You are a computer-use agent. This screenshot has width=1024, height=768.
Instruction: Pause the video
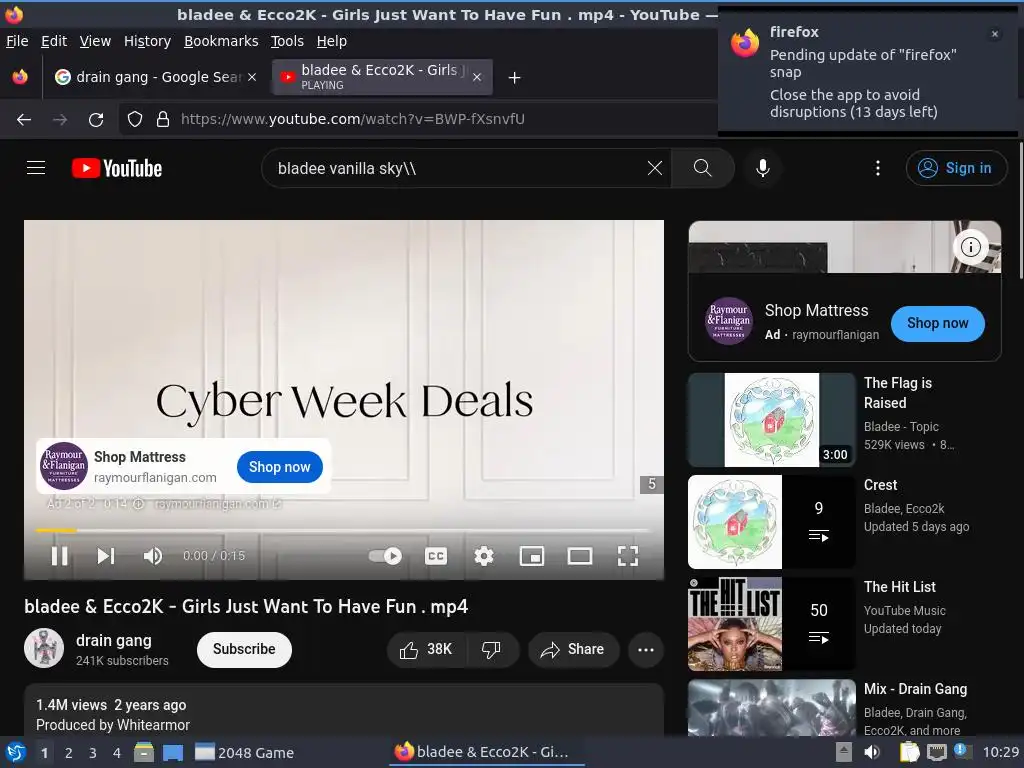[x=59, y=556]
